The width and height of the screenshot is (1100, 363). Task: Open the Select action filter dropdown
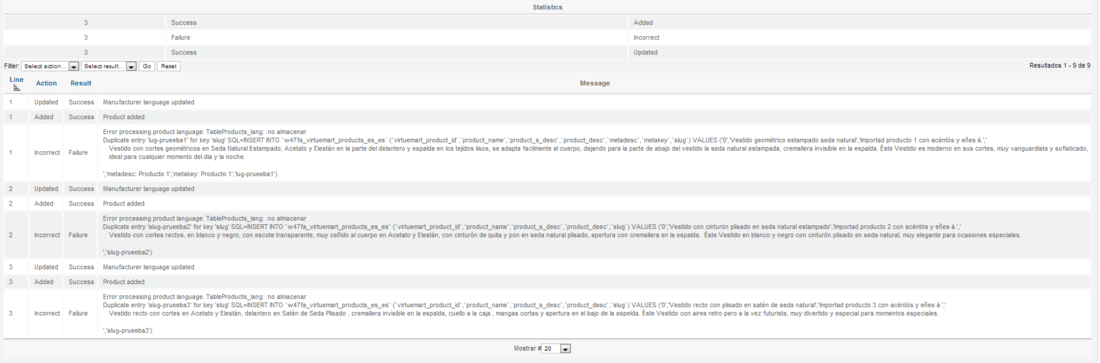[49, 66]
